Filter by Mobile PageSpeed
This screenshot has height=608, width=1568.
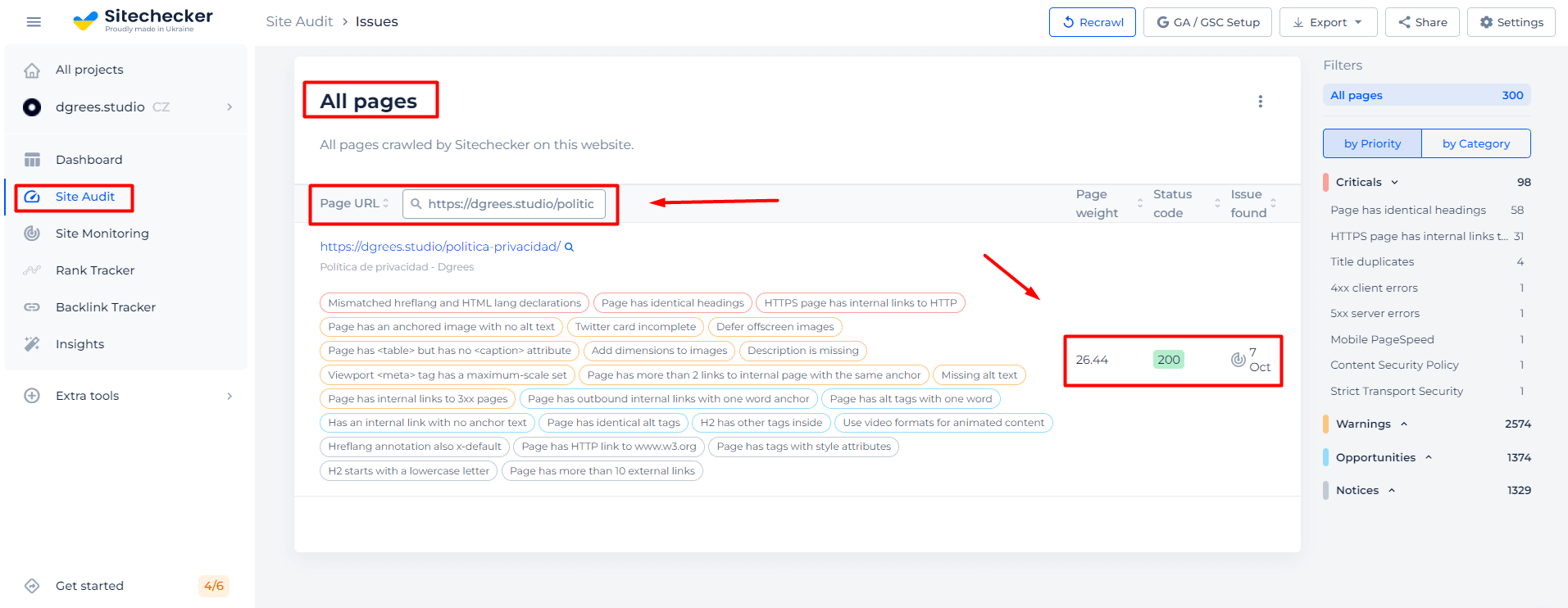point(1426,339)
